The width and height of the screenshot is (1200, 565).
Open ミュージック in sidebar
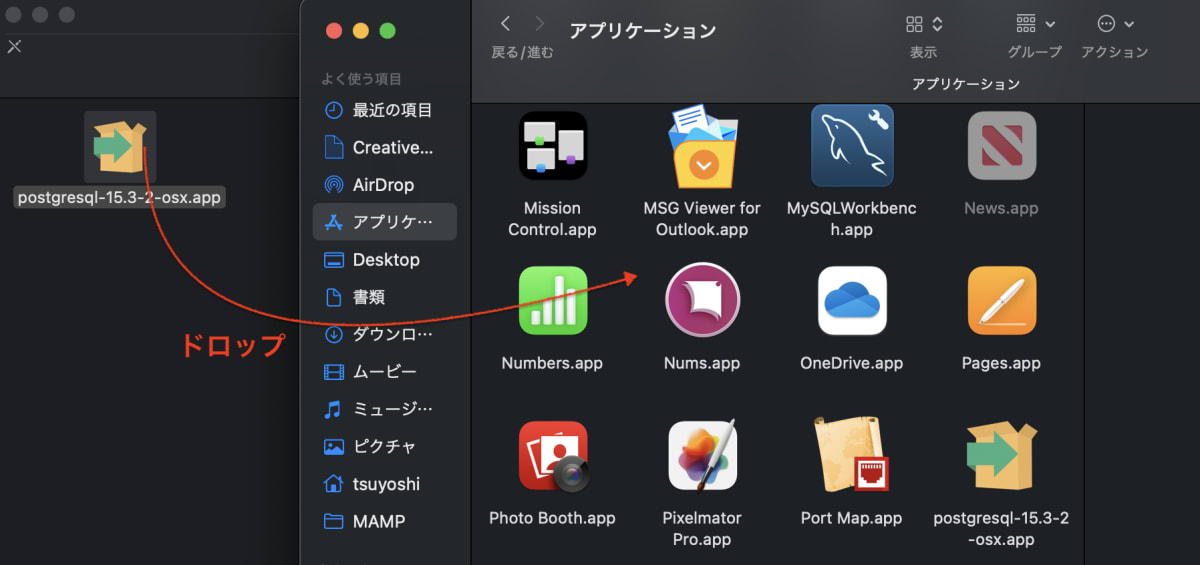click(x=385, y=409)
